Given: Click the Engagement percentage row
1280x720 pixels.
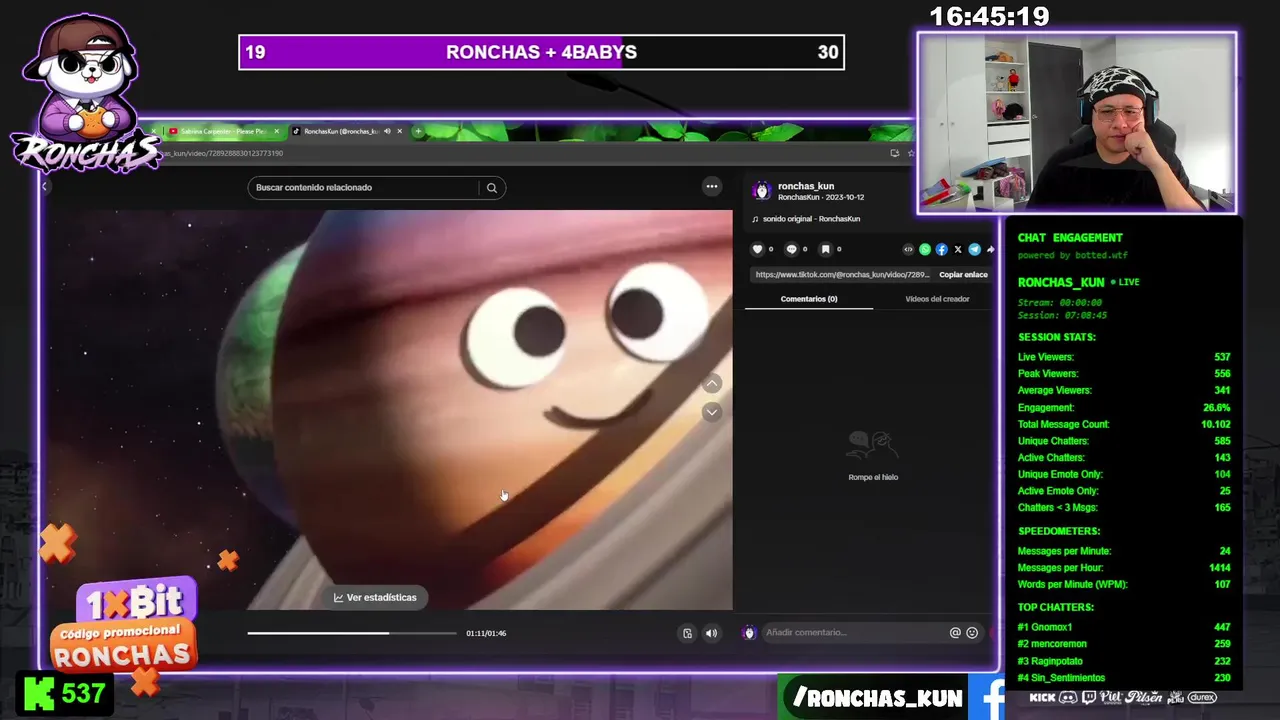Looking at the screenshot, I should [1124, 408].
